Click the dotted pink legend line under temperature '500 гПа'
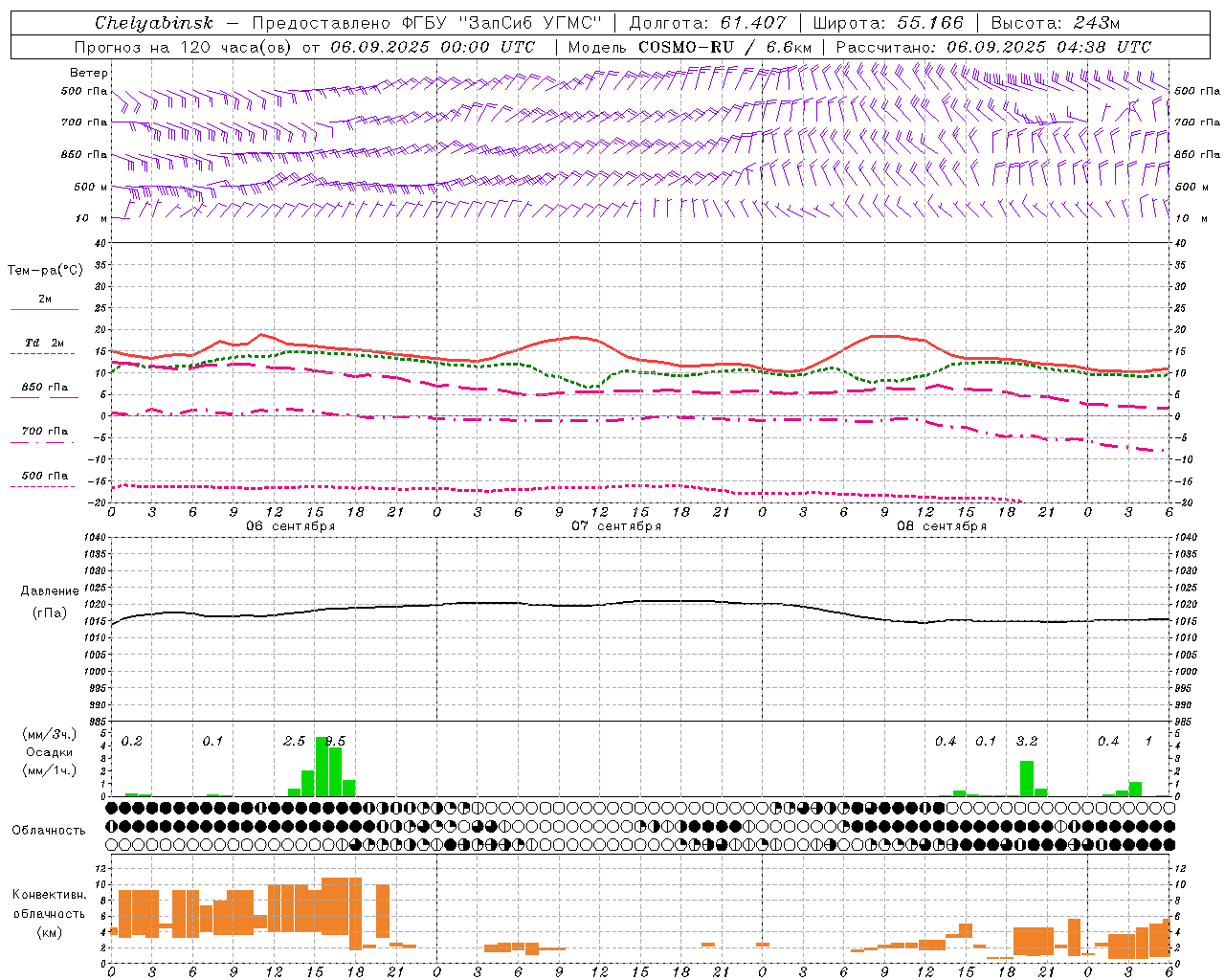 pos(42,487)
